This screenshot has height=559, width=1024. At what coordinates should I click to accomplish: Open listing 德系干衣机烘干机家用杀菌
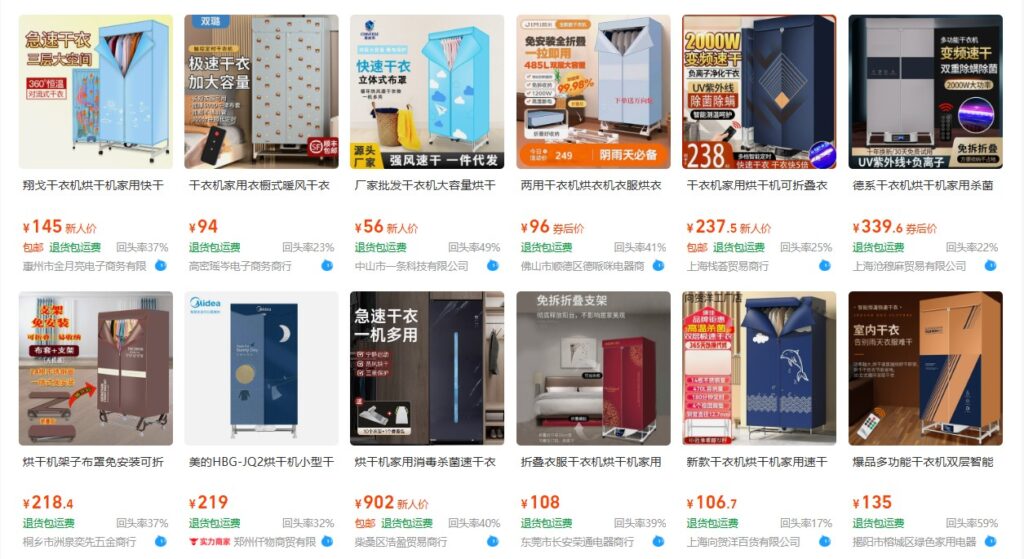[922, 185]
